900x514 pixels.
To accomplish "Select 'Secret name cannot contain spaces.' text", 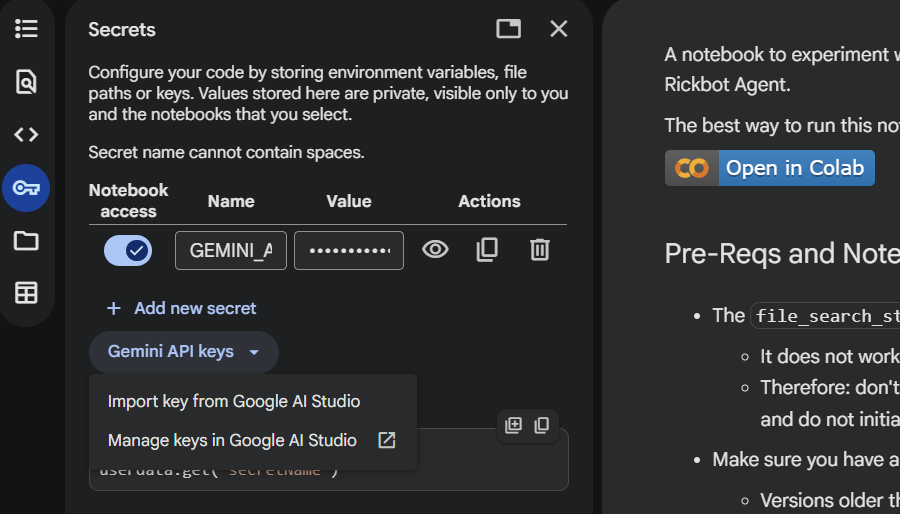I will click(x=226, y=153).
